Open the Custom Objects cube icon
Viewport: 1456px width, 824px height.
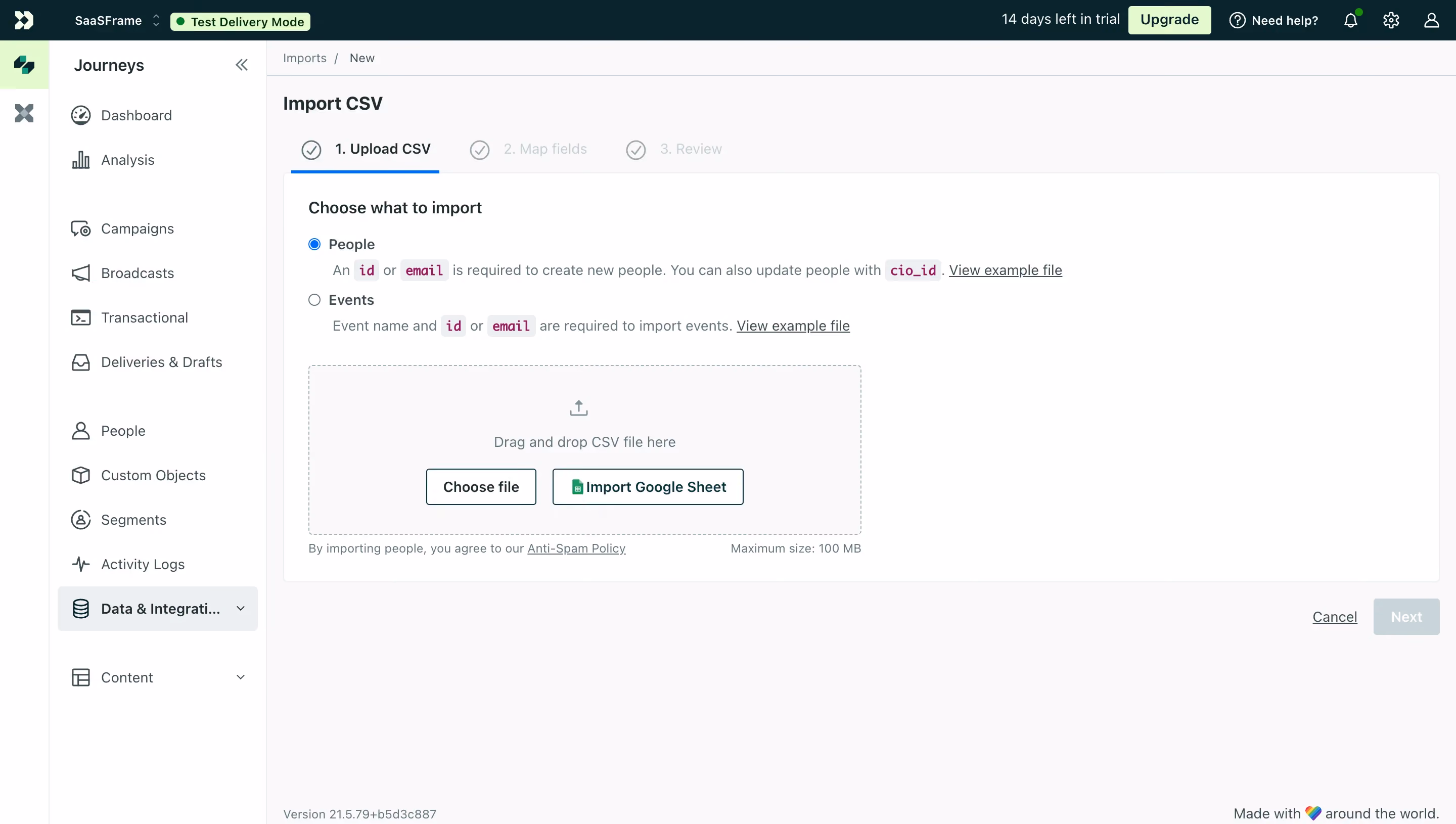81,475
